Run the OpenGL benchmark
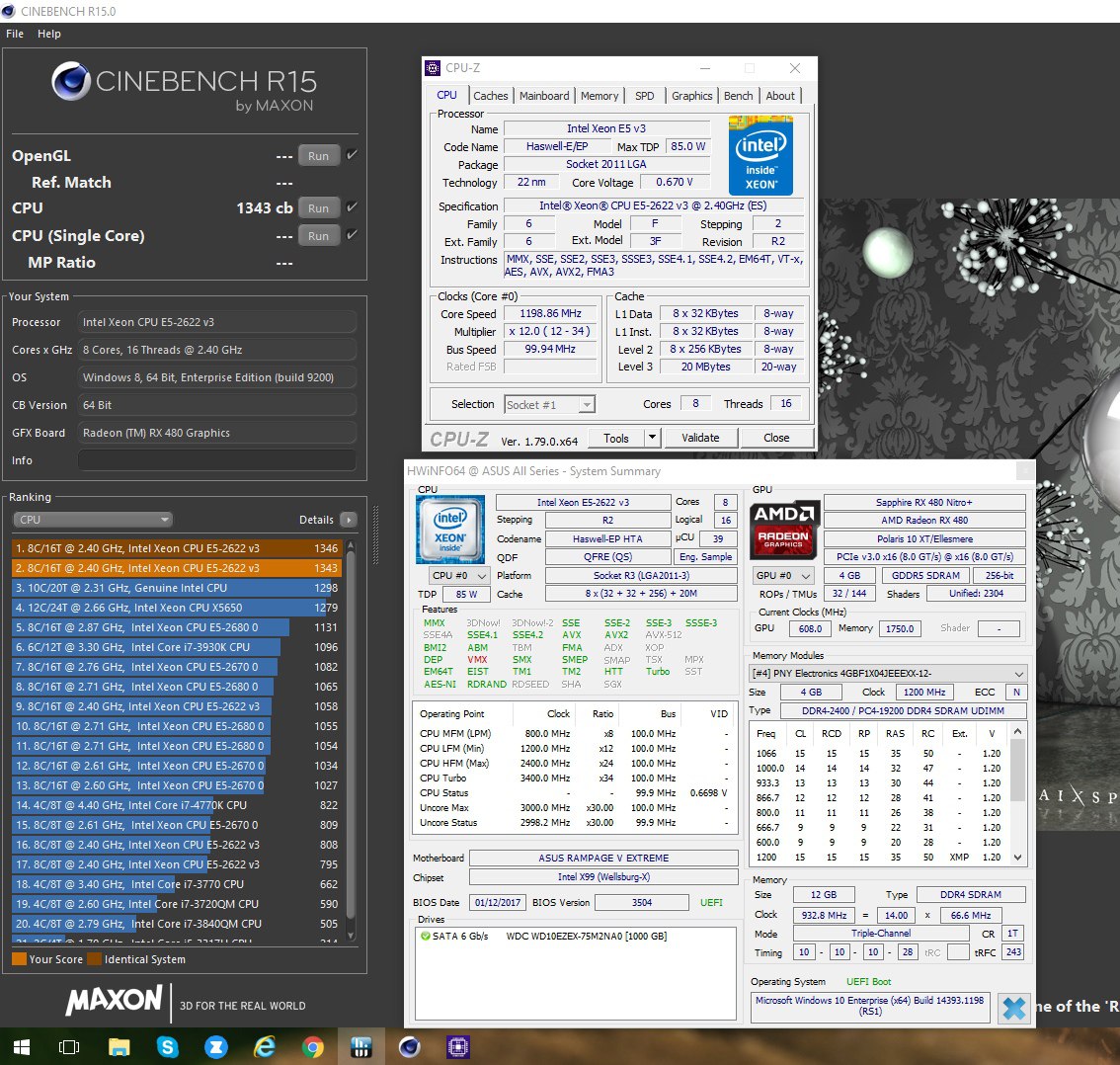 (x=319, y=156)
